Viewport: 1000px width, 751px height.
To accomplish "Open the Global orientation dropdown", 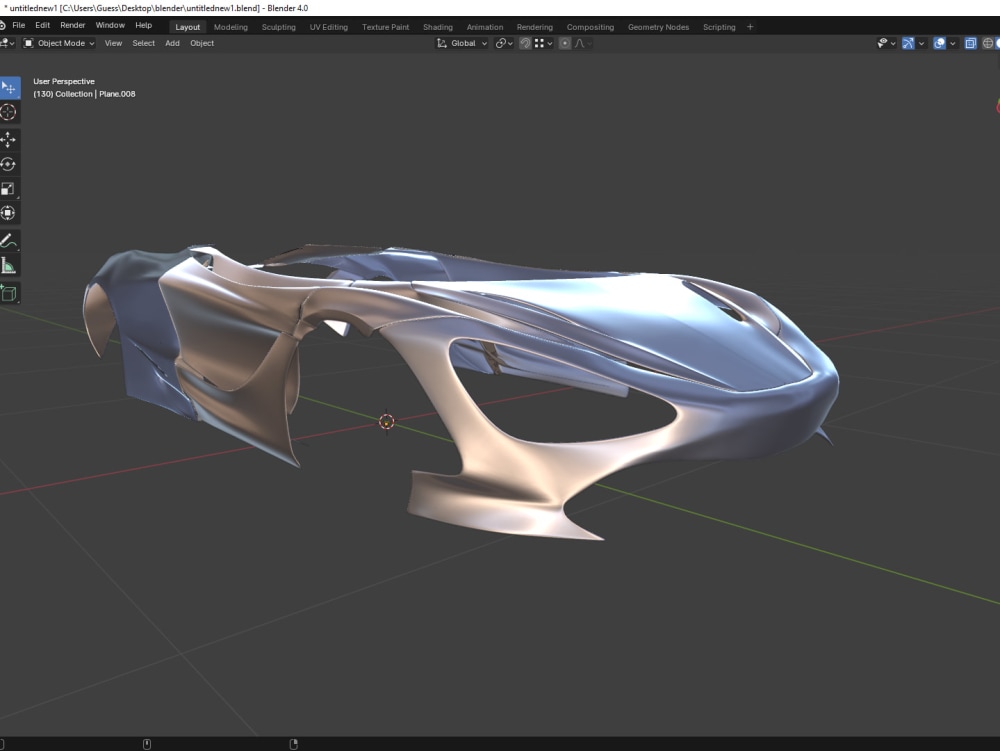I will pos(462,43).
